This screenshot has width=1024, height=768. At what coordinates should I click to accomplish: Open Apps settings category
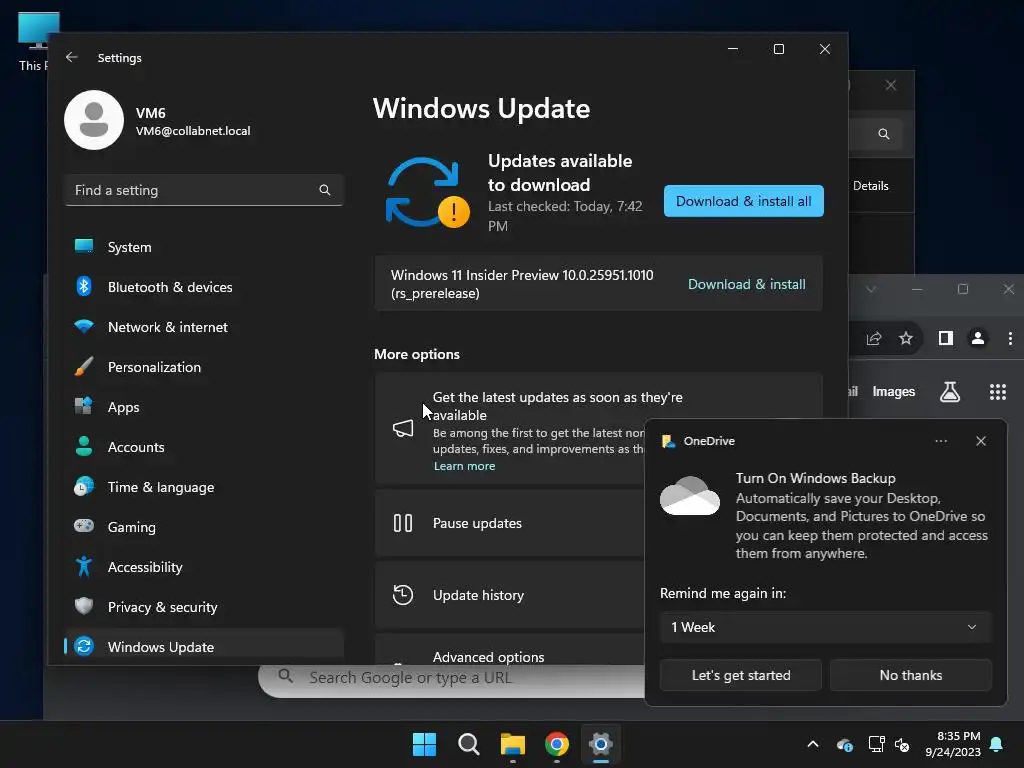[x=204, y=407]
